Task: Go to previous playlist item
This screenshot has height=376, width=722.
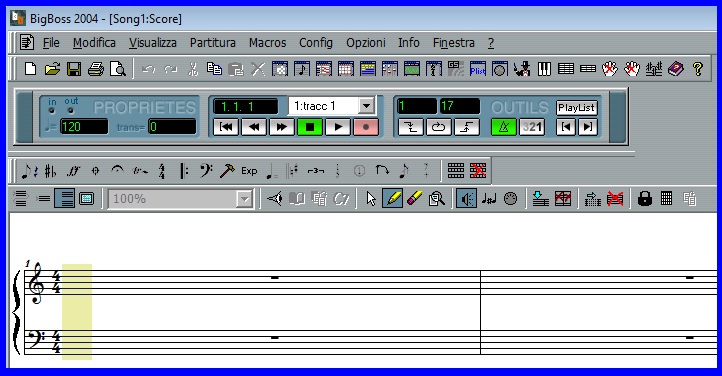Action: pos(566,127)
